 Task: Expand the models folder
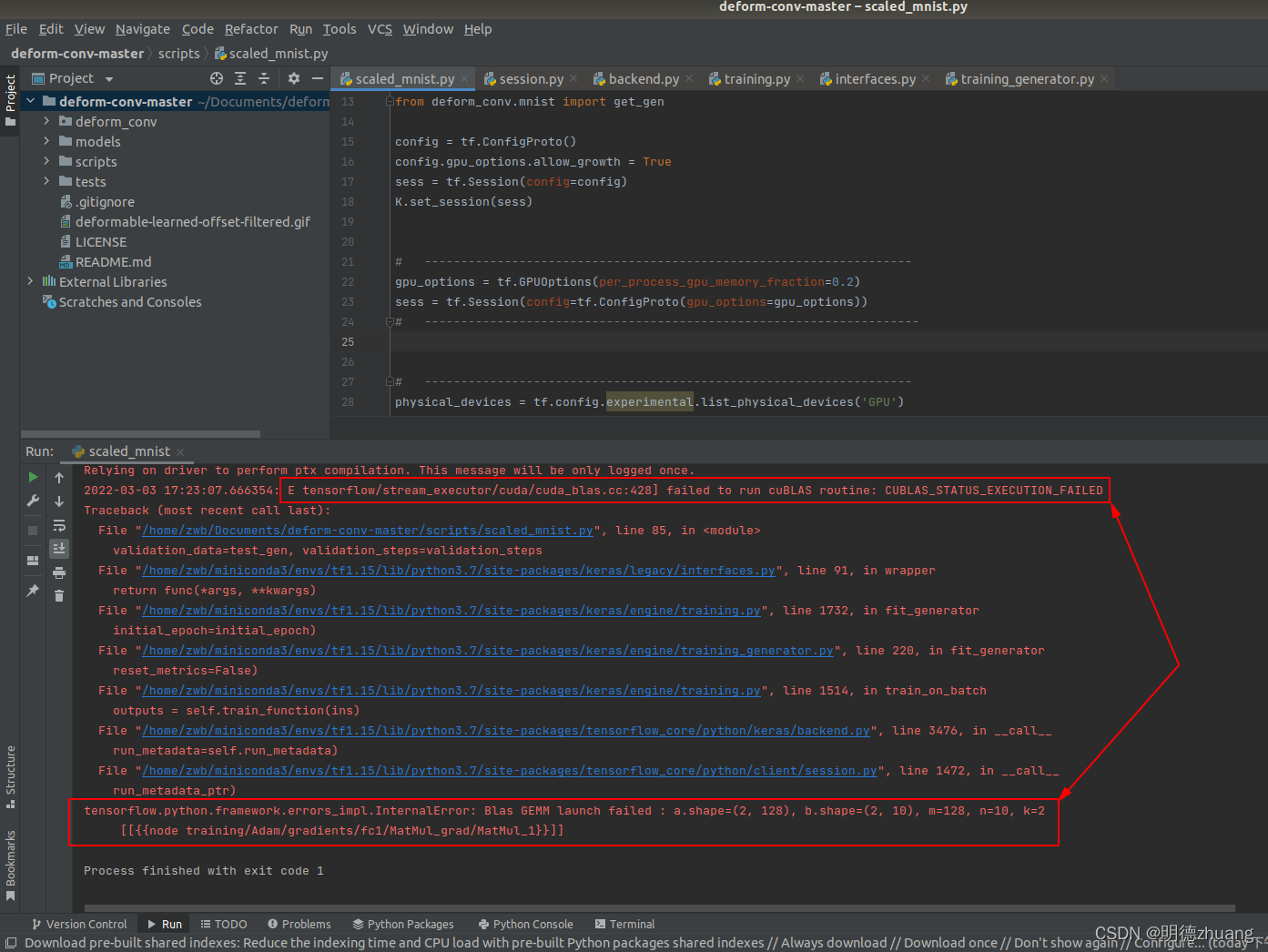[46, 141]
